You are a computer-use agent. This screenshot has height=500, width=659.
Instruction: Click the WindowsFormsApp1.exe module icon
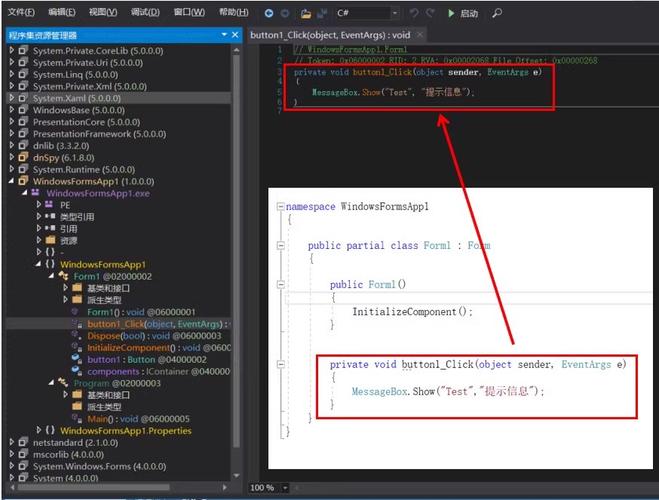tap(36, 193)
